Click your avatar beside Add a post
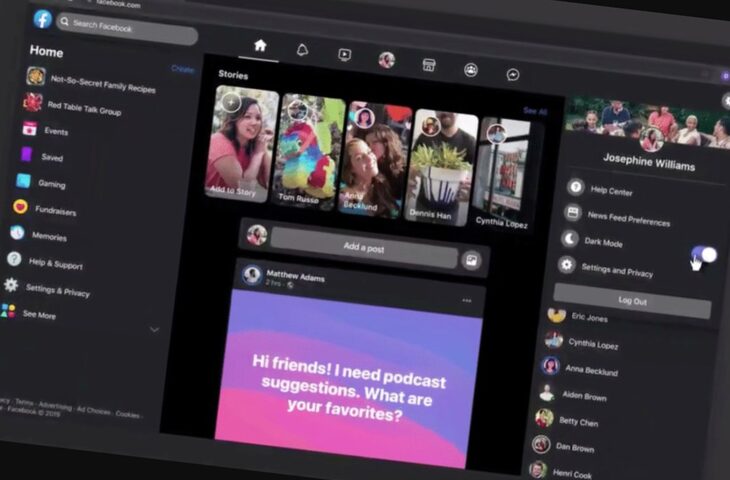The image size is (730, 480). click(257, 235)
